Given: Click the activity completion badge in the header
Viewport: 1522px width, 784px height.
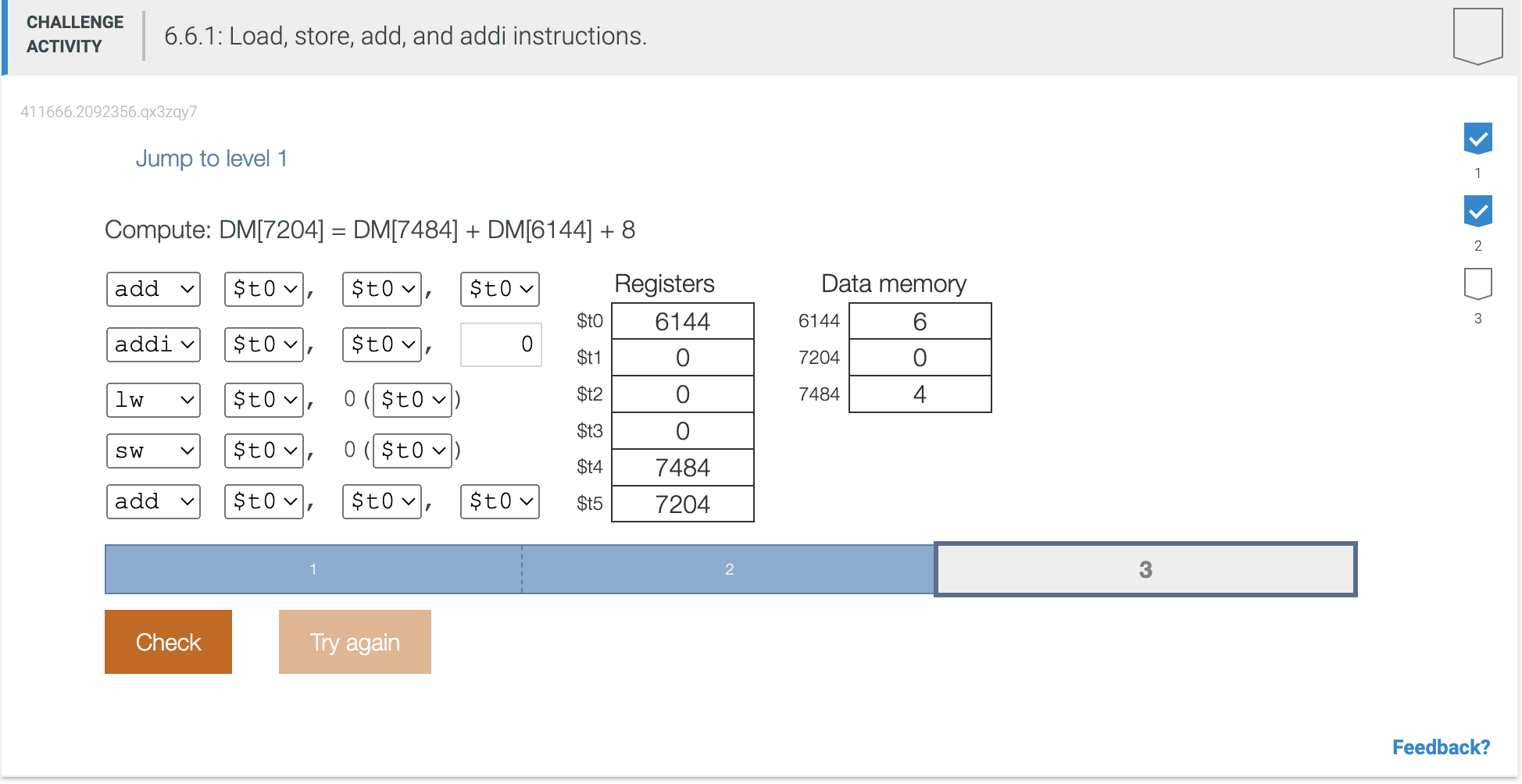Looking at the screenshot, I should pos(1477,36).
